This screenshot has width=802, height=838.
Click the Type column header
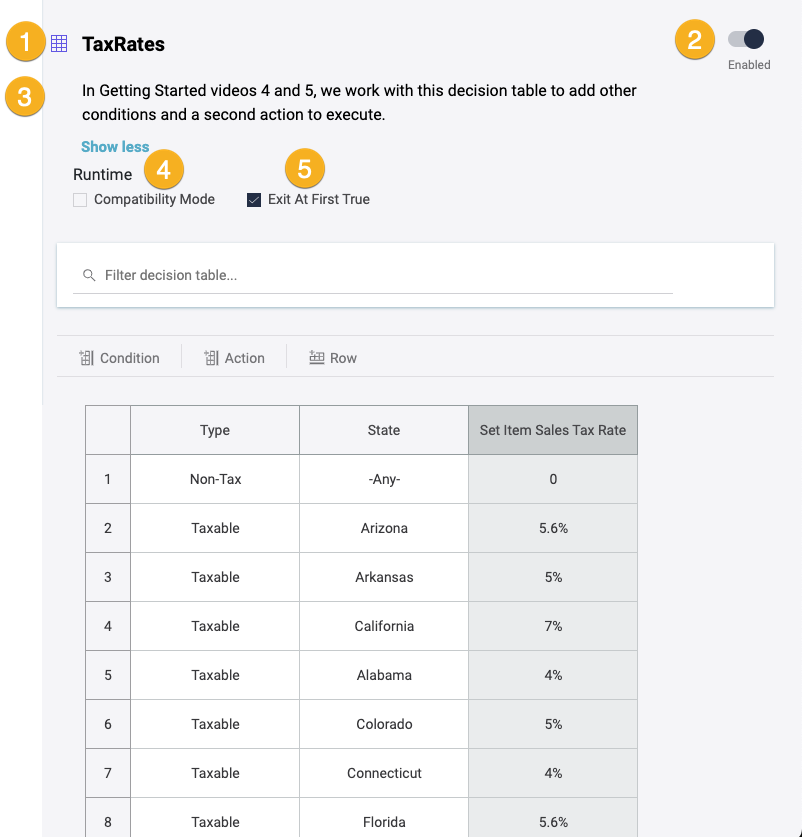coord(215,430)
